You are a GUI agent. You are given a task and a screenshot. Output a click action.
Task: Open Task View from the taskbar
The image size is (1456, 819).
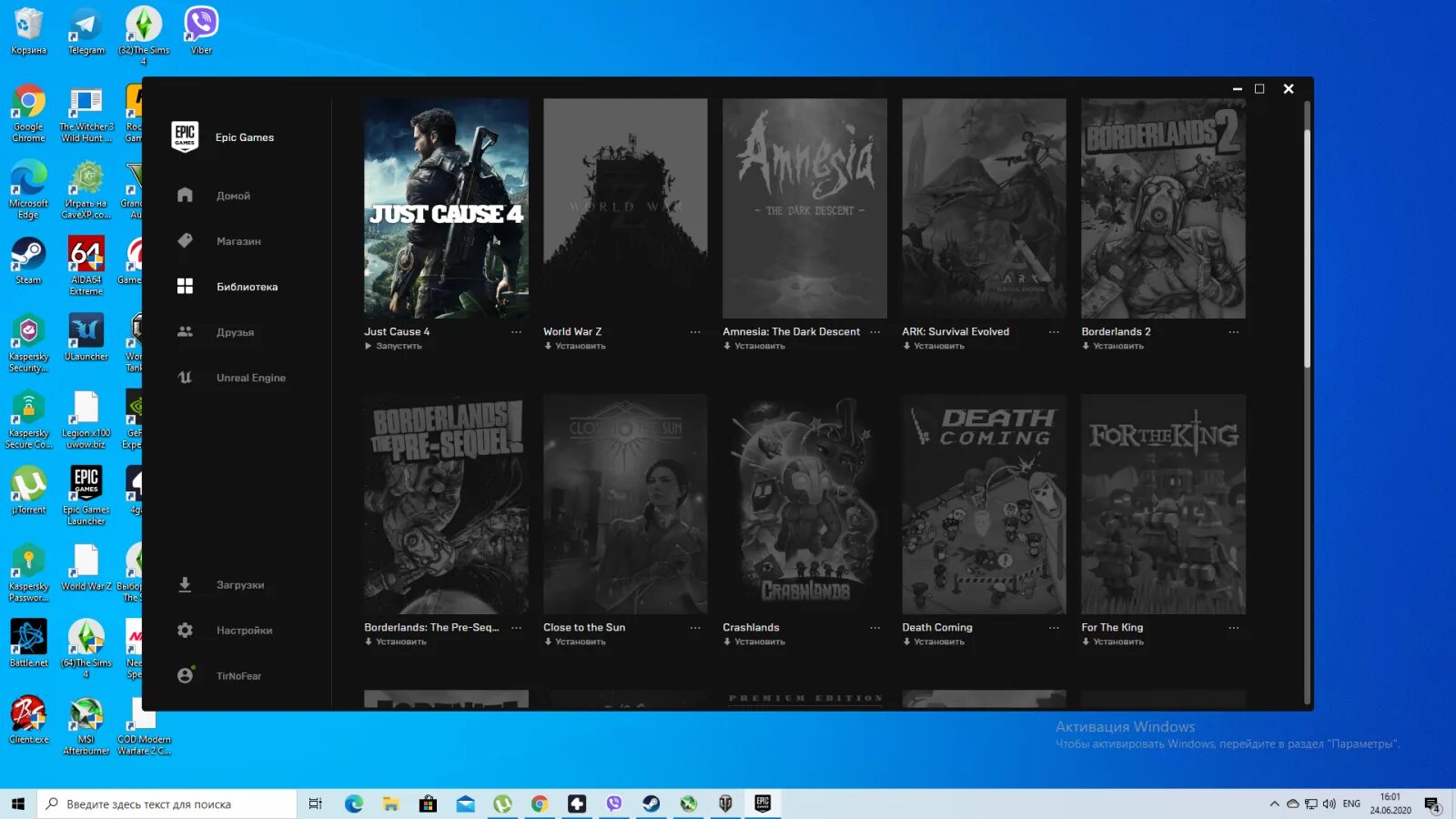[316, 804]
